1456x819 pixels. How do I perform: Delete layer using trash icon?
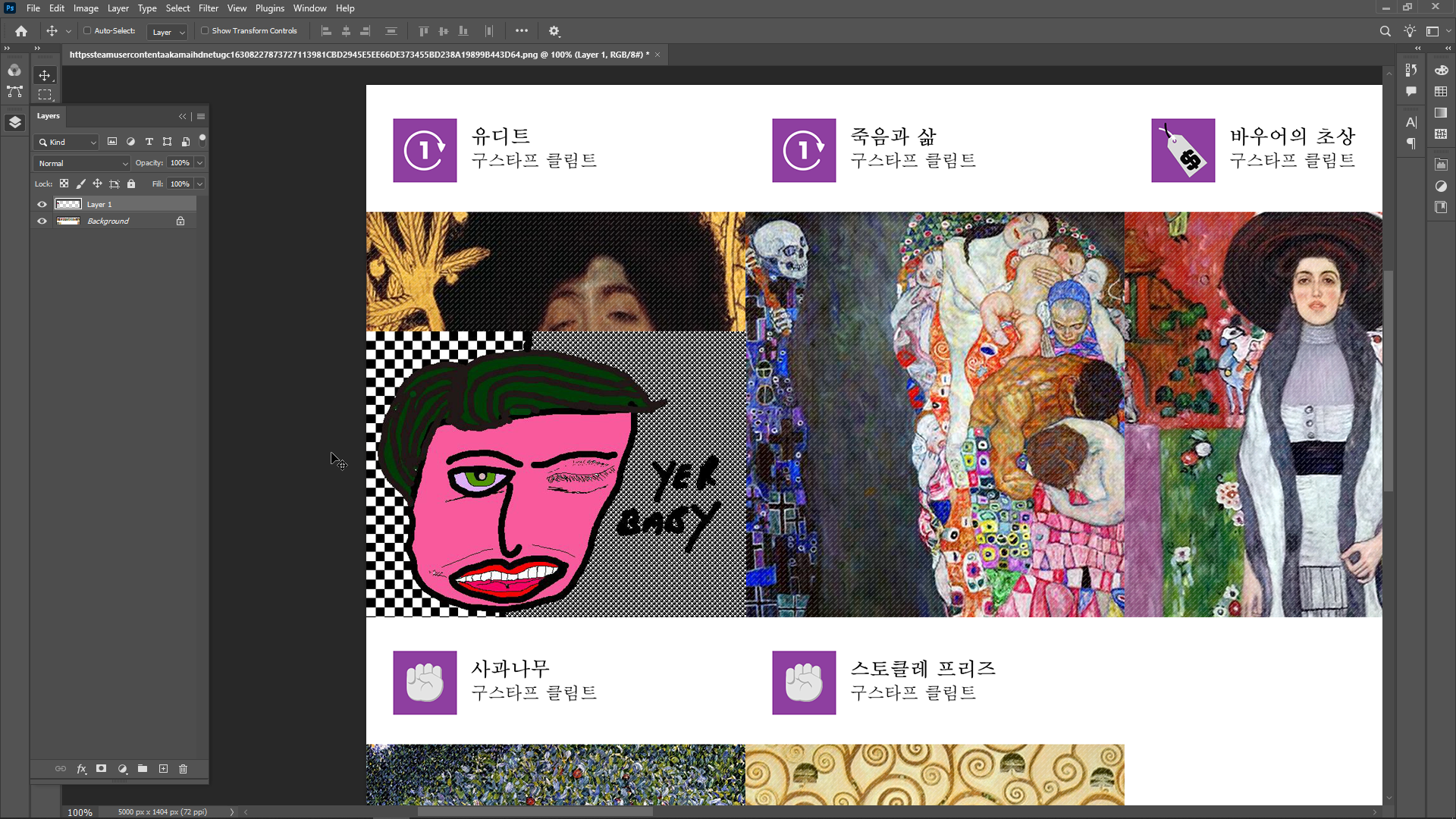click(183, 769)
